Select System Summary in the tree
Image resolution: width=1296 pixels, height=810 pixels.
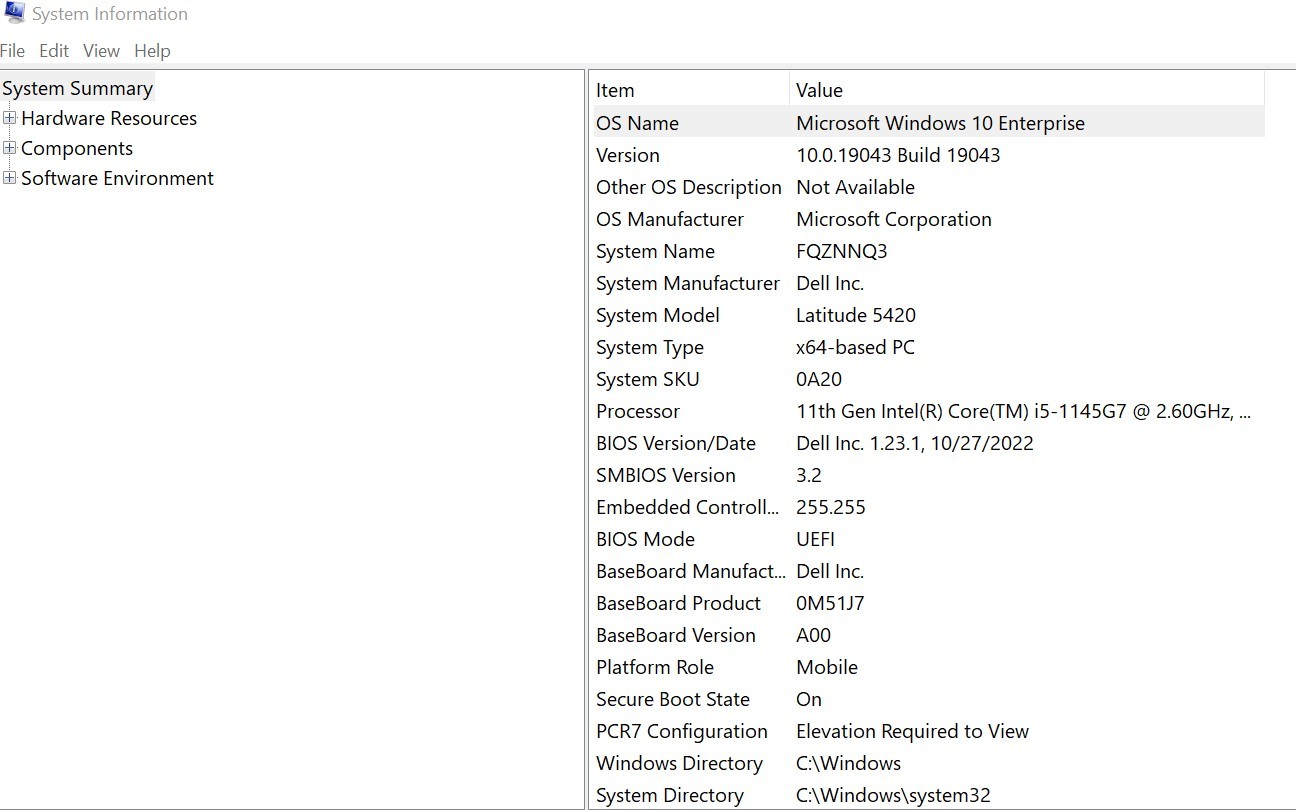pyautogui.click(x=78, y=88)
